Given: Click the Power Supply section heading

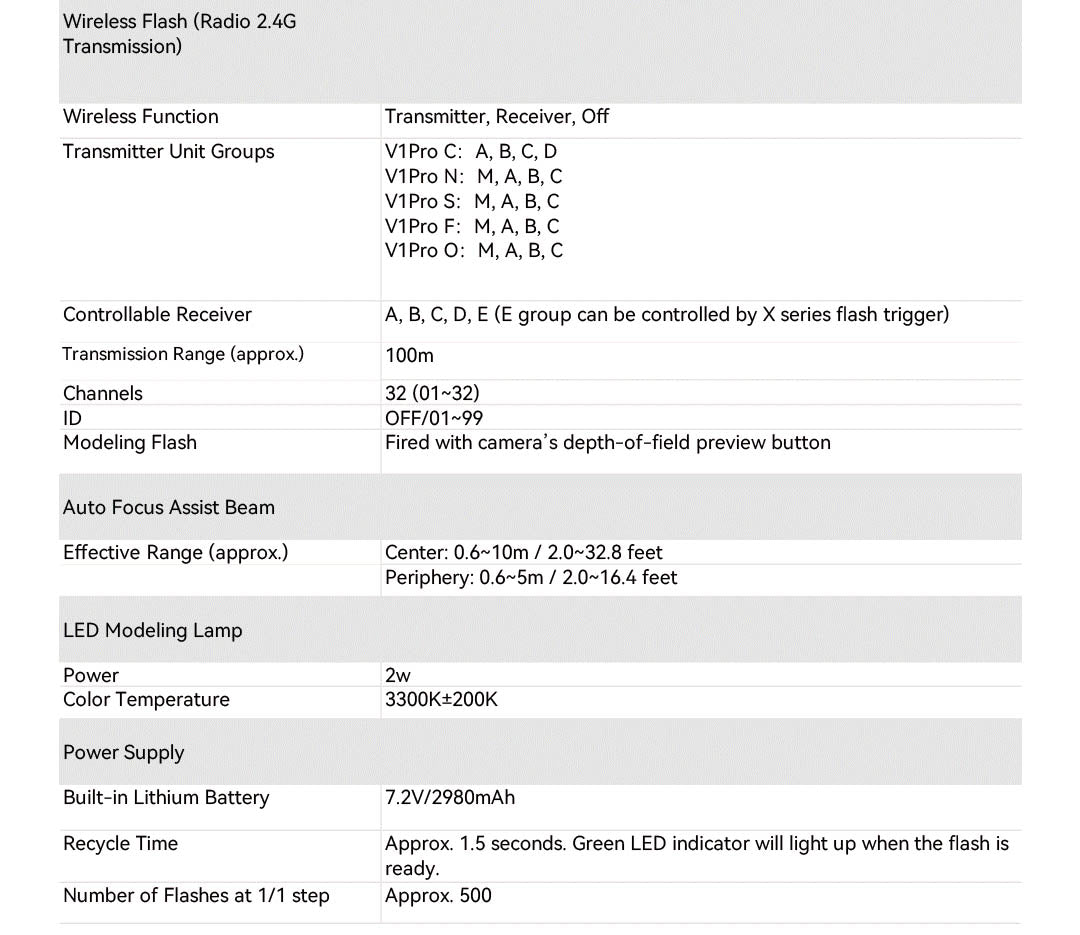Looking at the screenshot, I should [124, 753].
